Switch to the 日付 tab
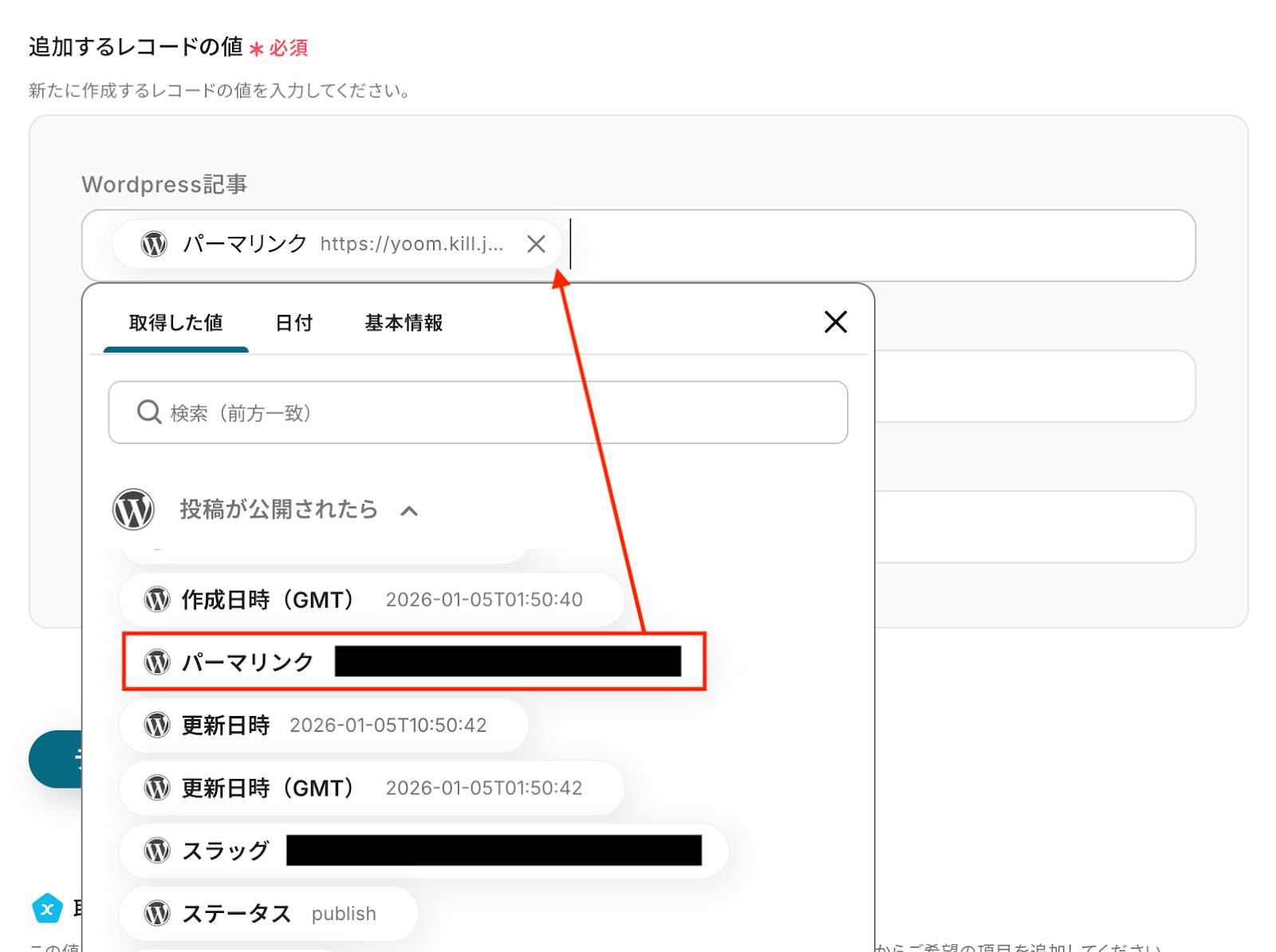The width and height of the screenshot is (1276, 952). pyautogui.click(x=293, y=323)
